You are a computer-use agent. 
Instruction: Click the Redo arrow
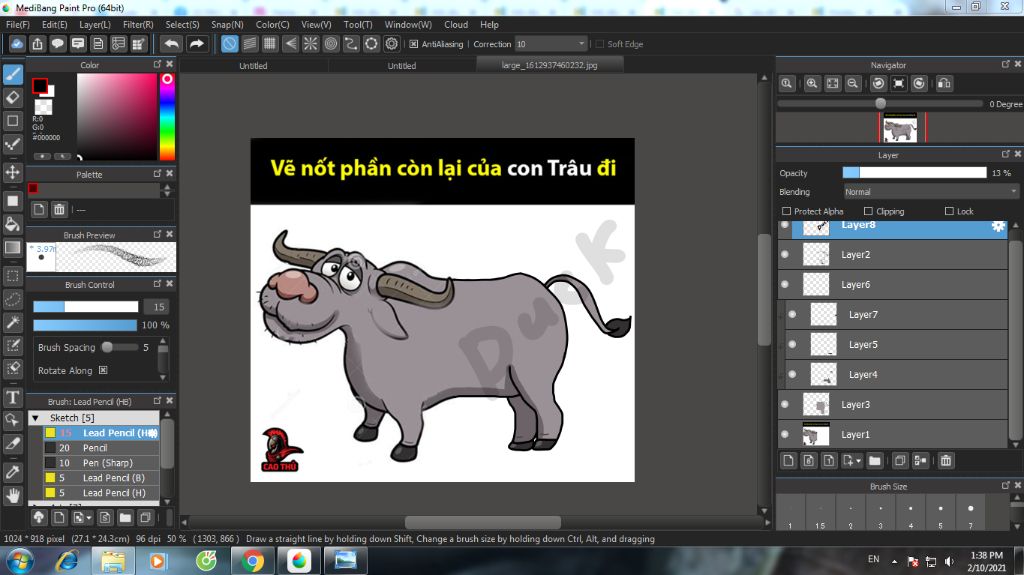196,44
